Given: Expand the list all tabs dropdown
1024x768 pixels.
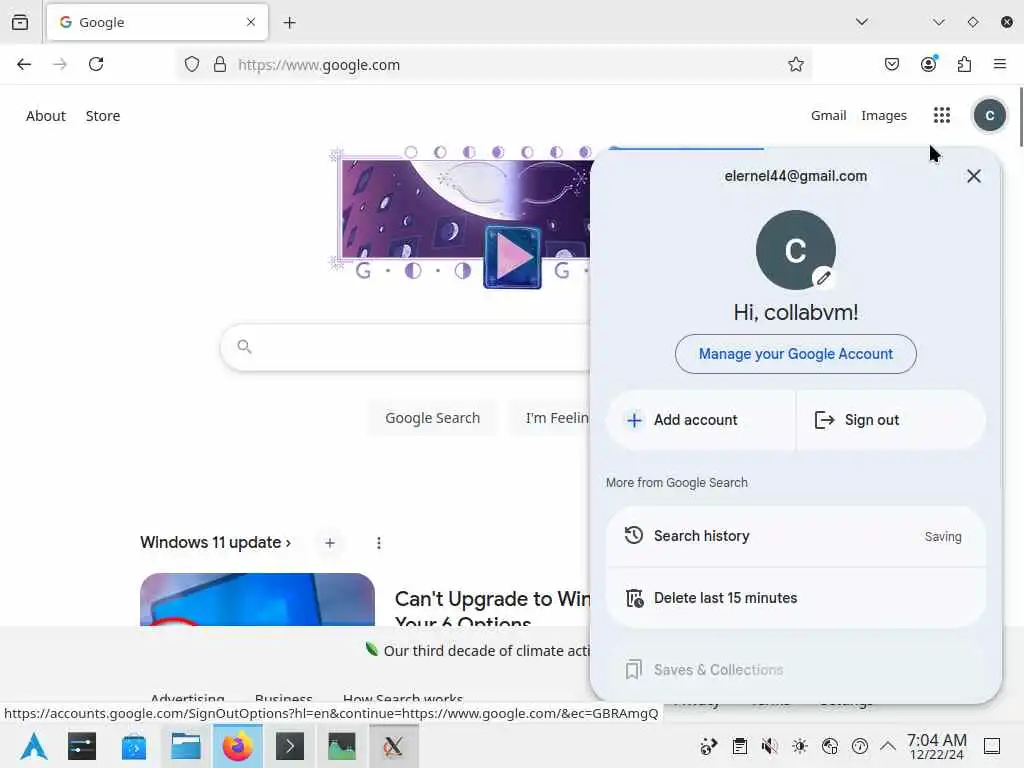Looking at the screenshot, I should (861, 22).
